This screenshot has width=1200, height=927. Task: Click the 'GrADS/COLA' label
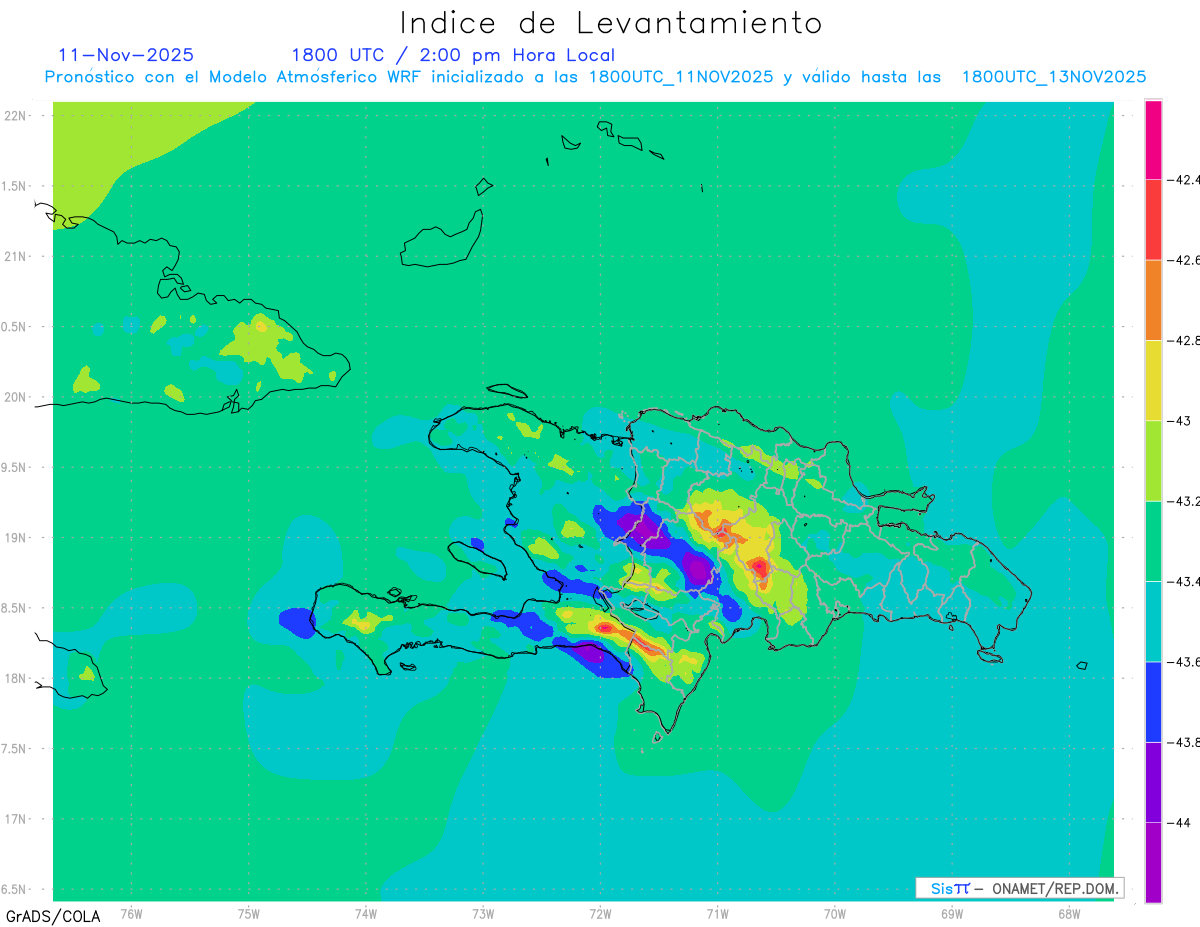pyautogui.click(x=53, y=916)
